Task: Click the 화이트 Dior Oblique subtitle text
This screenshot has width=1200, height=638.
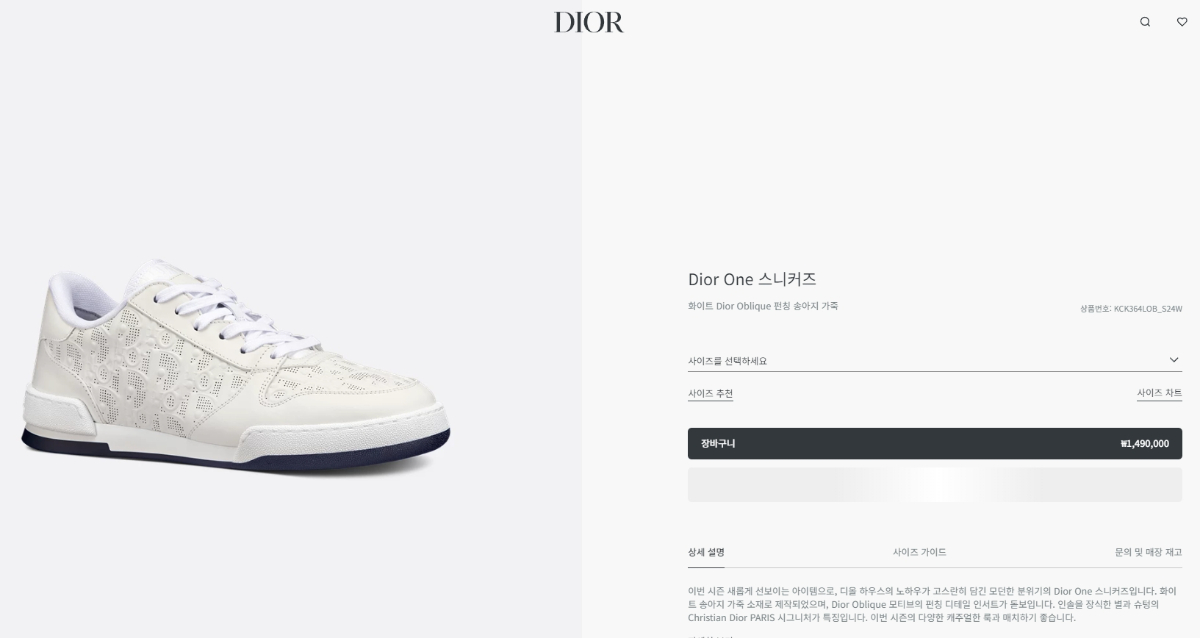Action: (763, 306)
